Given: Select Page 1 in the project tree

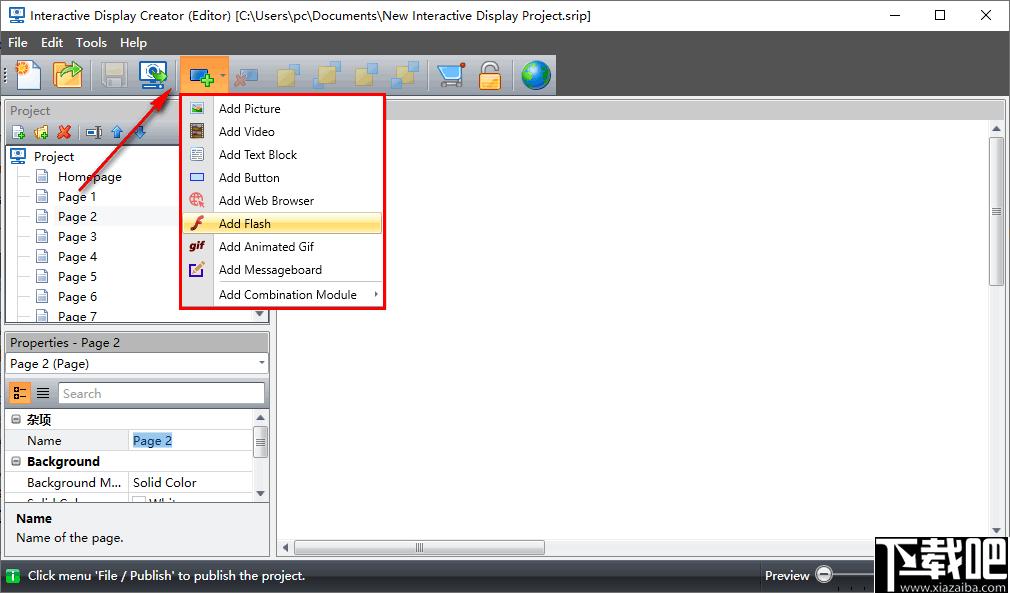Looking at the screenshot, I should [77, 196].
